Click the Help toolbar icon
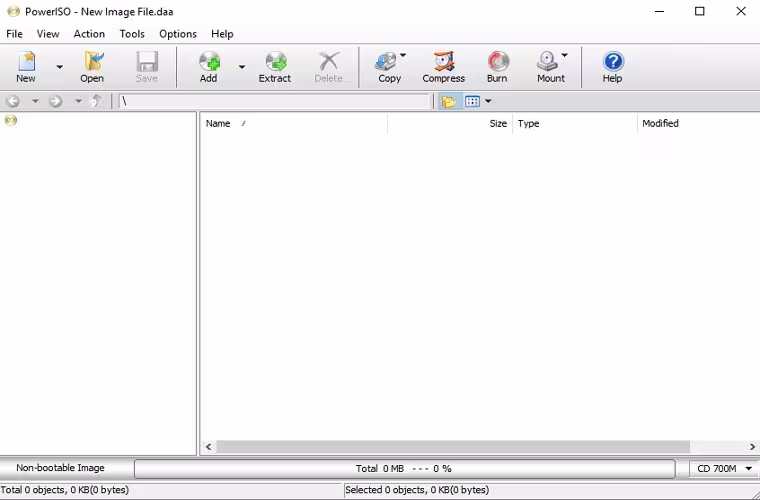This screenshot has width=760, height=500. click(x=613, y=66)
